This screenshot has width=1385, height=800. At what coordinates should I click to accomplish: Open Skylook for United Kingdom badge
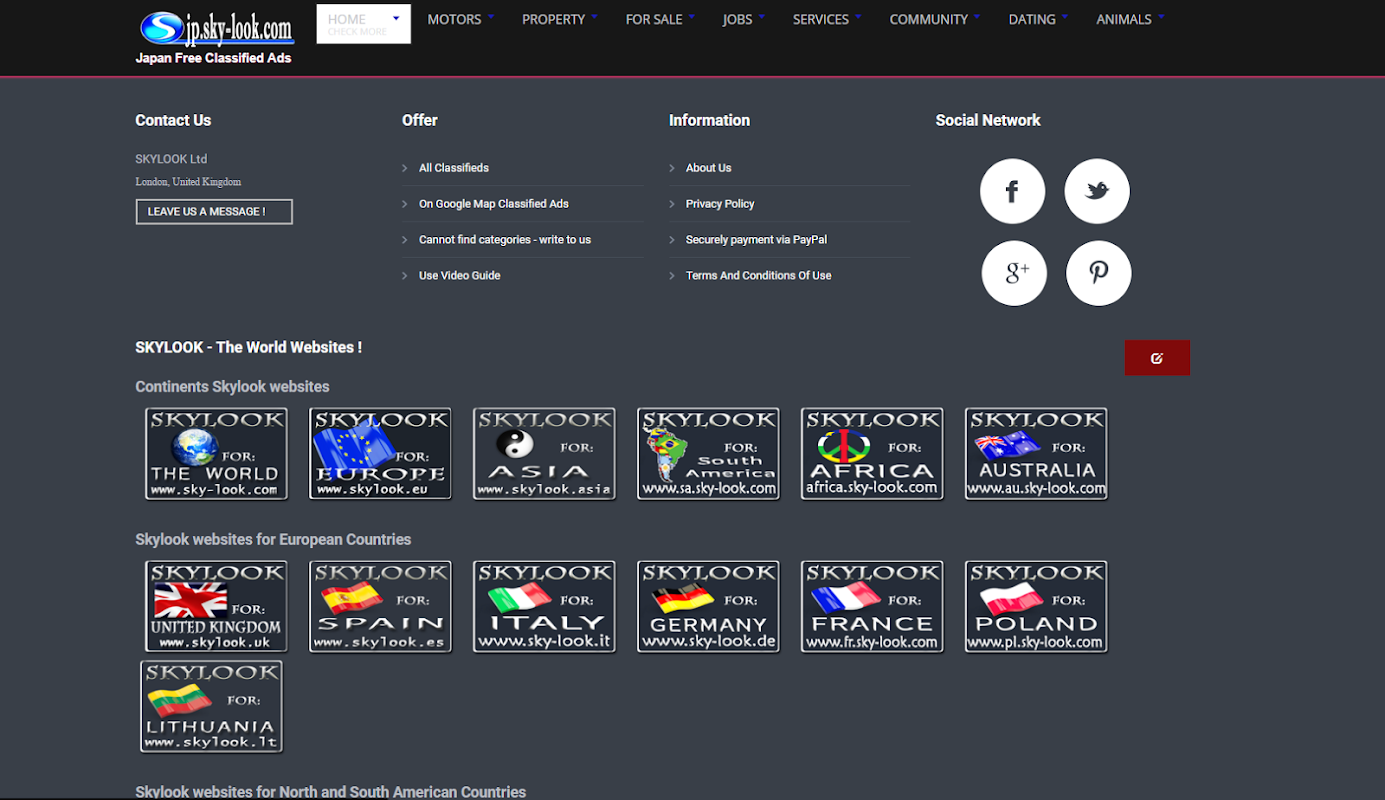(216, 606)
